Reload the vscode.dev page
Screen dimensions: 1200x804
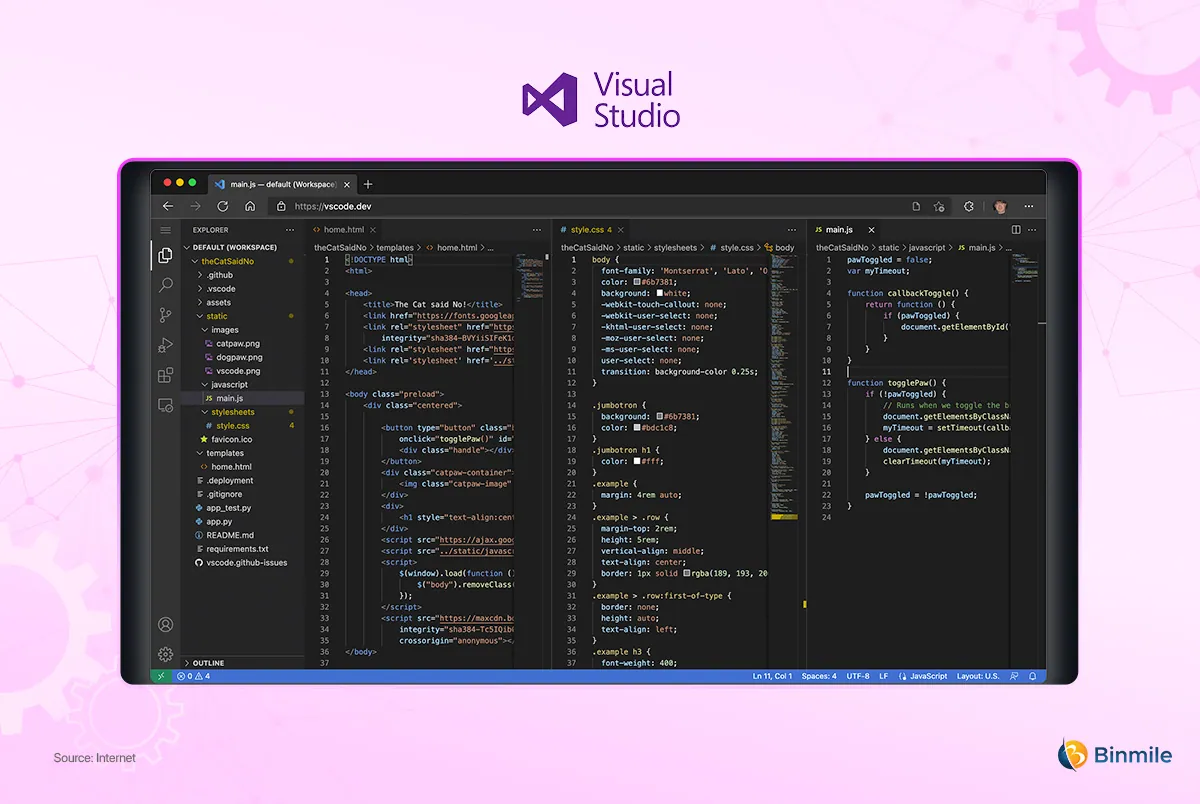coord(222,206)
